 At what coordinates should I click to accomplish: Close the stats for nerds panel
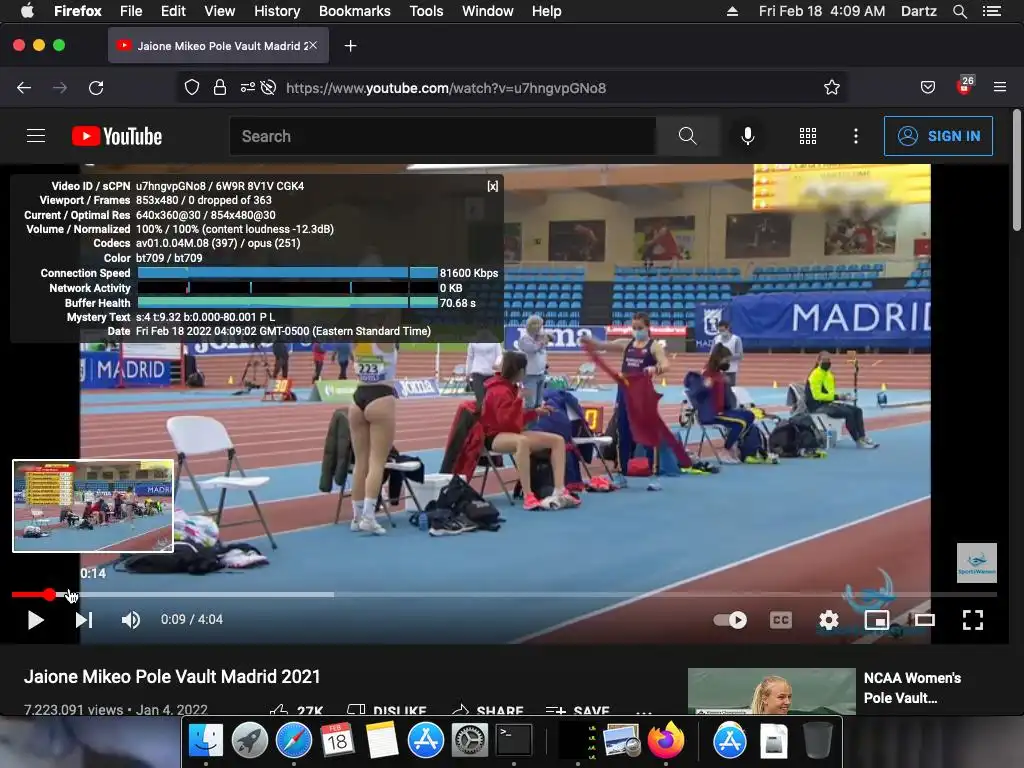(492, 186)
